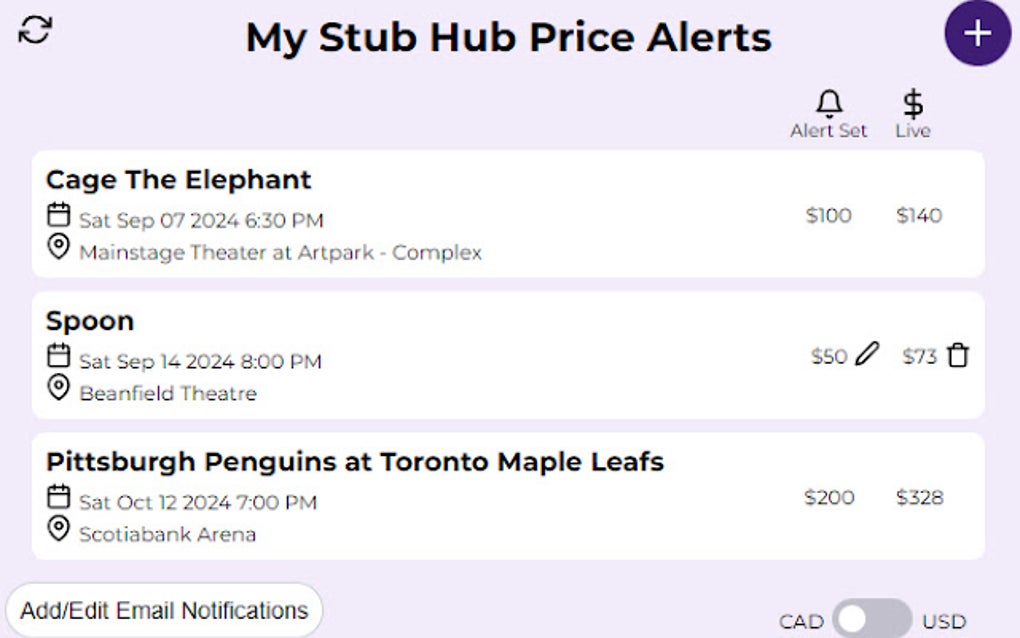Image resolution: width=1020 pixels, height=638 pixels.
Task: Open the Spoon event alert
Action: click(90, 321)
